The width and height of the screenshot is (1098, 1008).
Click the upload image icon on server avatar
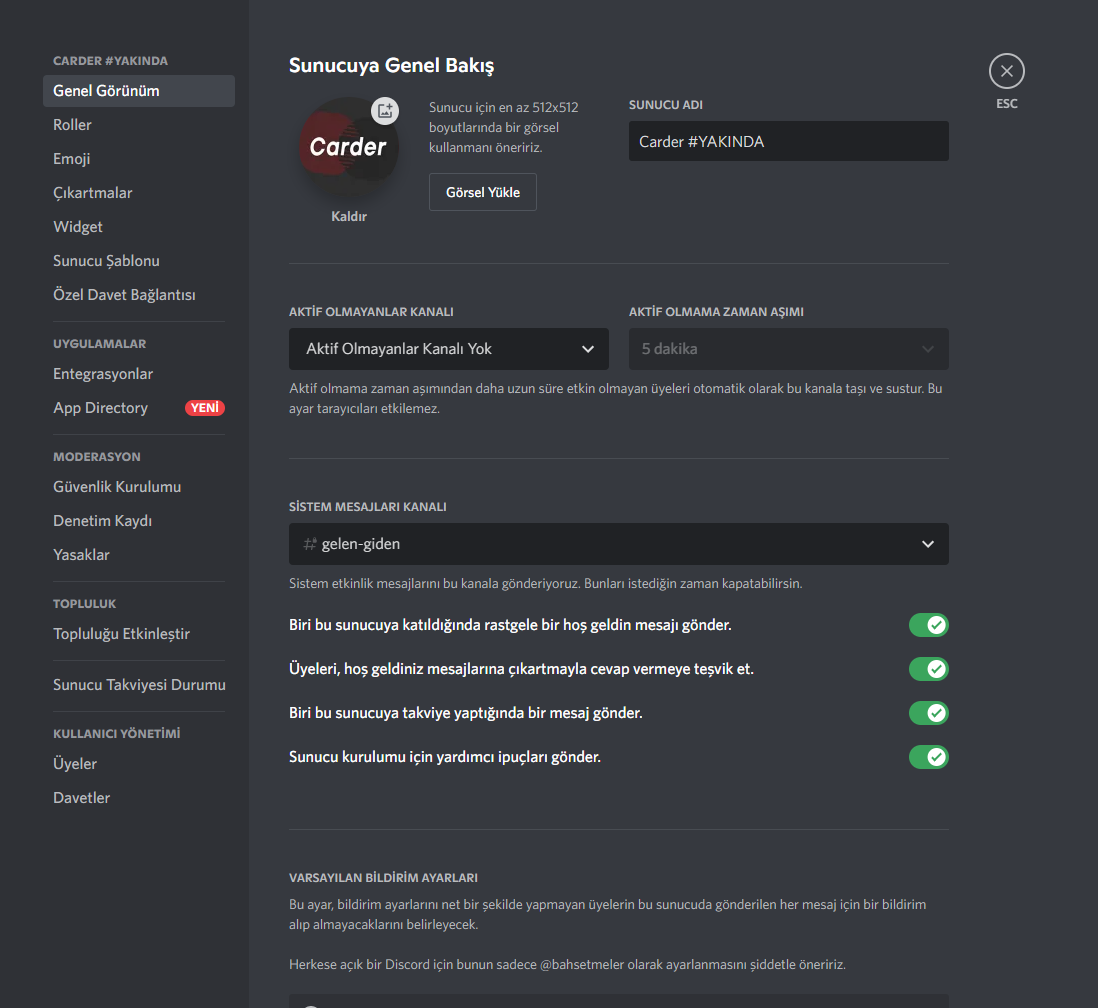point(385,111)
